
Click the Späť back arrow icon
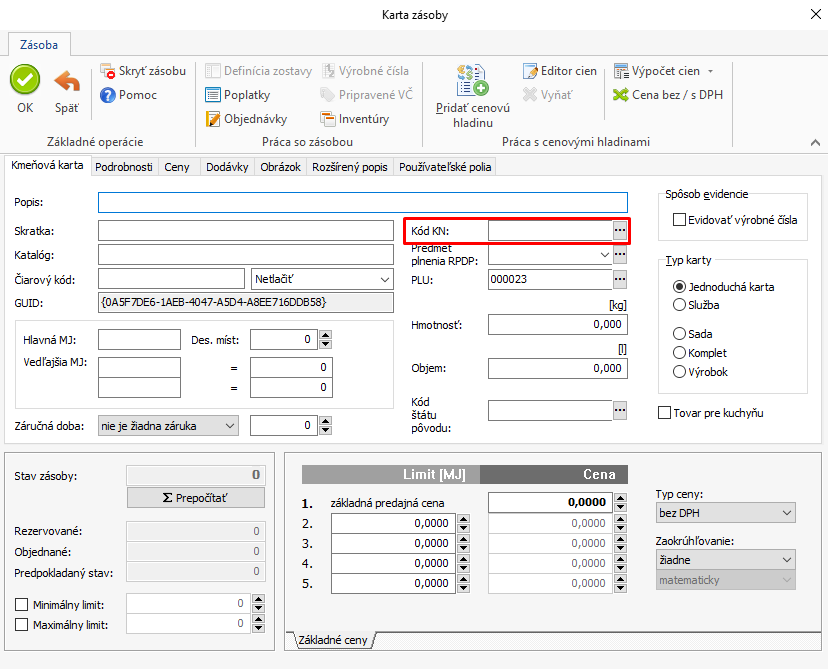(66, 80)
